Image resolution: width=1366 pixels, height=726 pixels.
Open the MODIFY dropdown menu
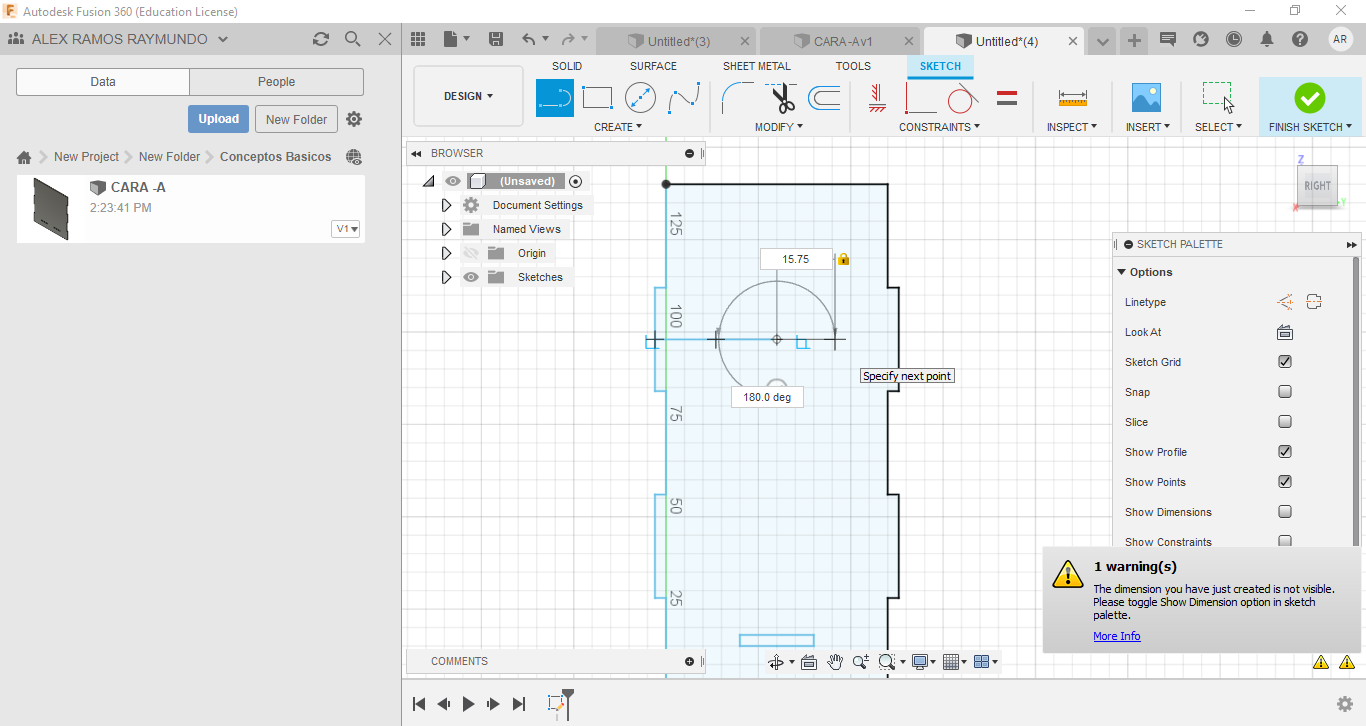(x=779, y=127)
